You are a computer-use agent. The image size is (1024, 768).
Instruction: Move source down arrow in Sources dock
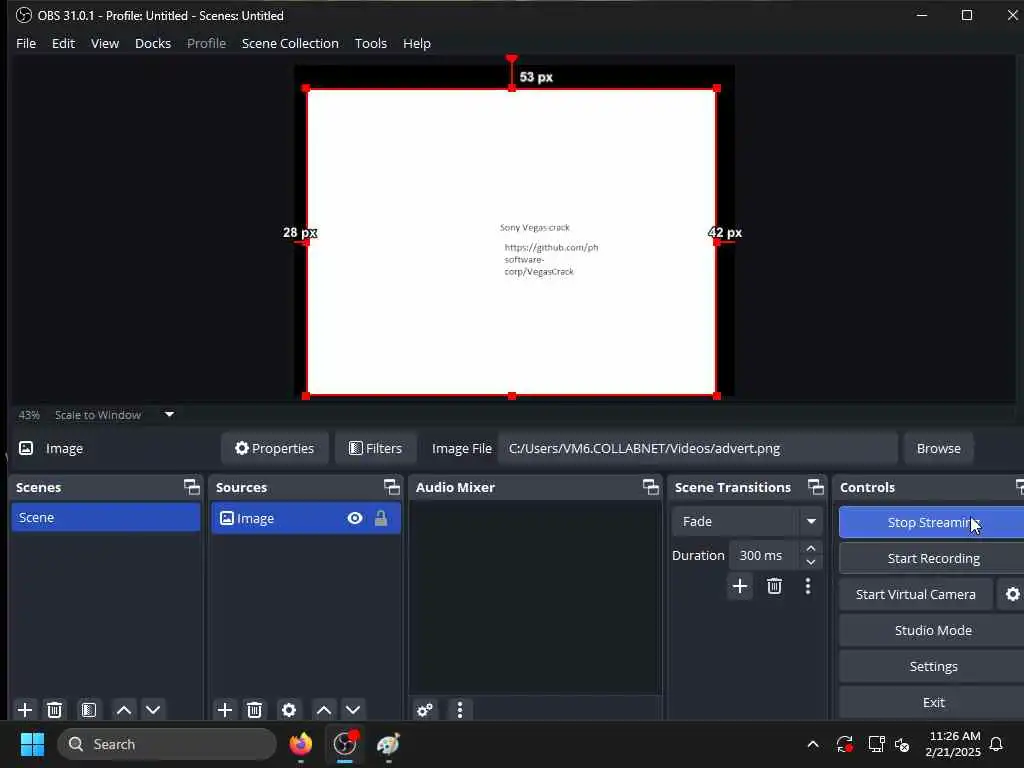pos(353,709)
